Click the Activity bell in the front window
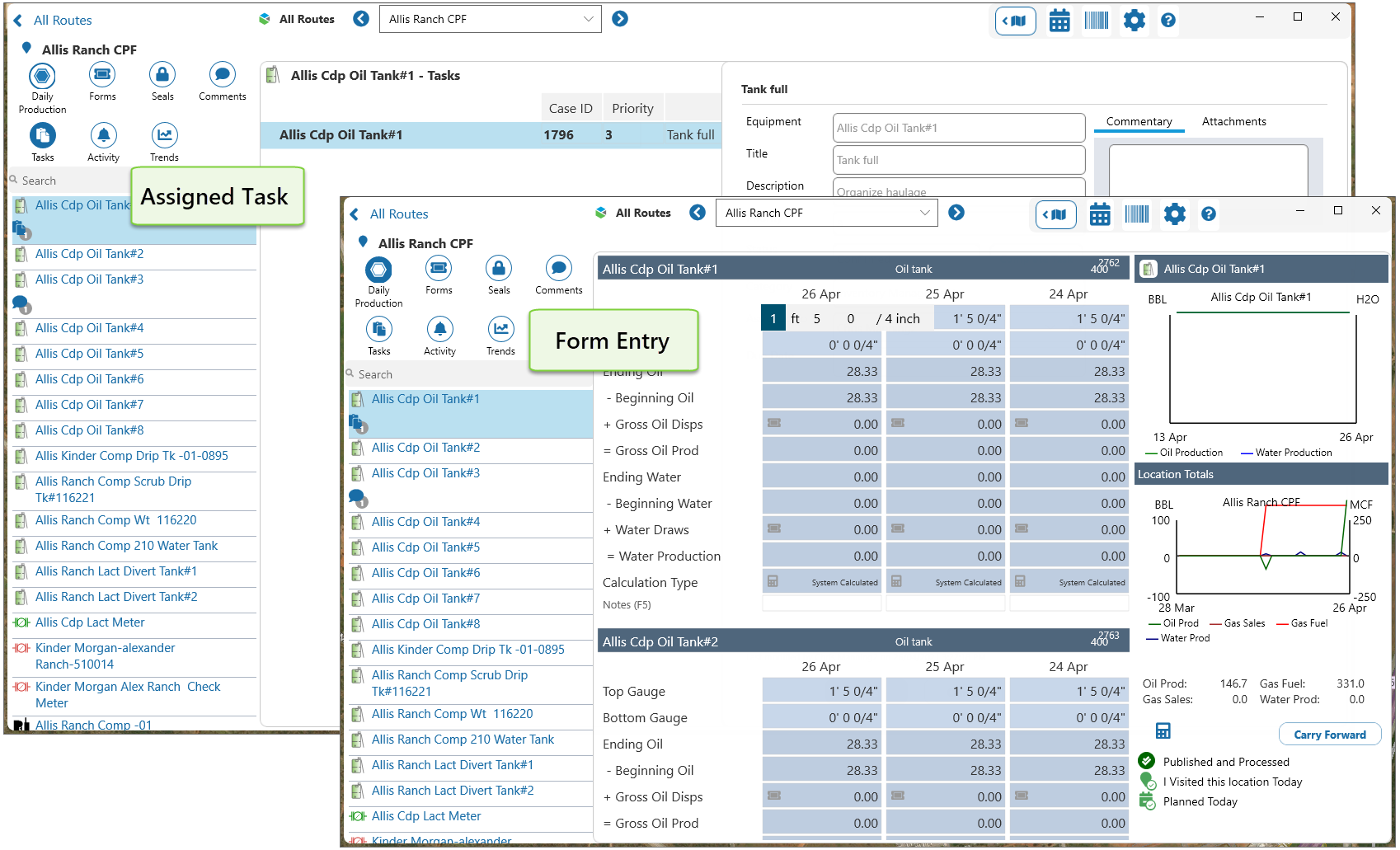 439,330
